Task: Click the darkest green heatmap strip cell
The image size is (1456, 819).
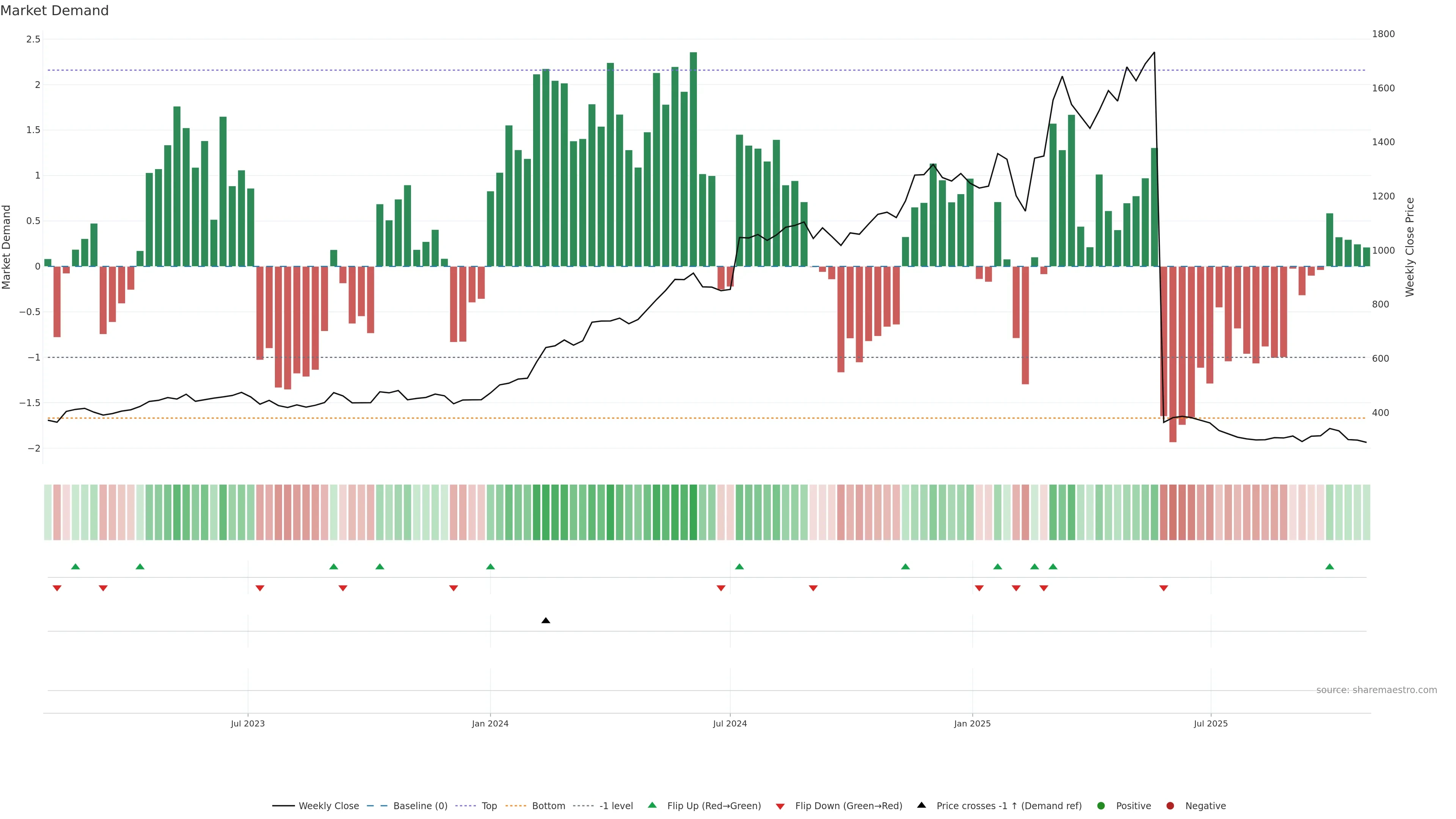Action: click(x=693, y=512)
